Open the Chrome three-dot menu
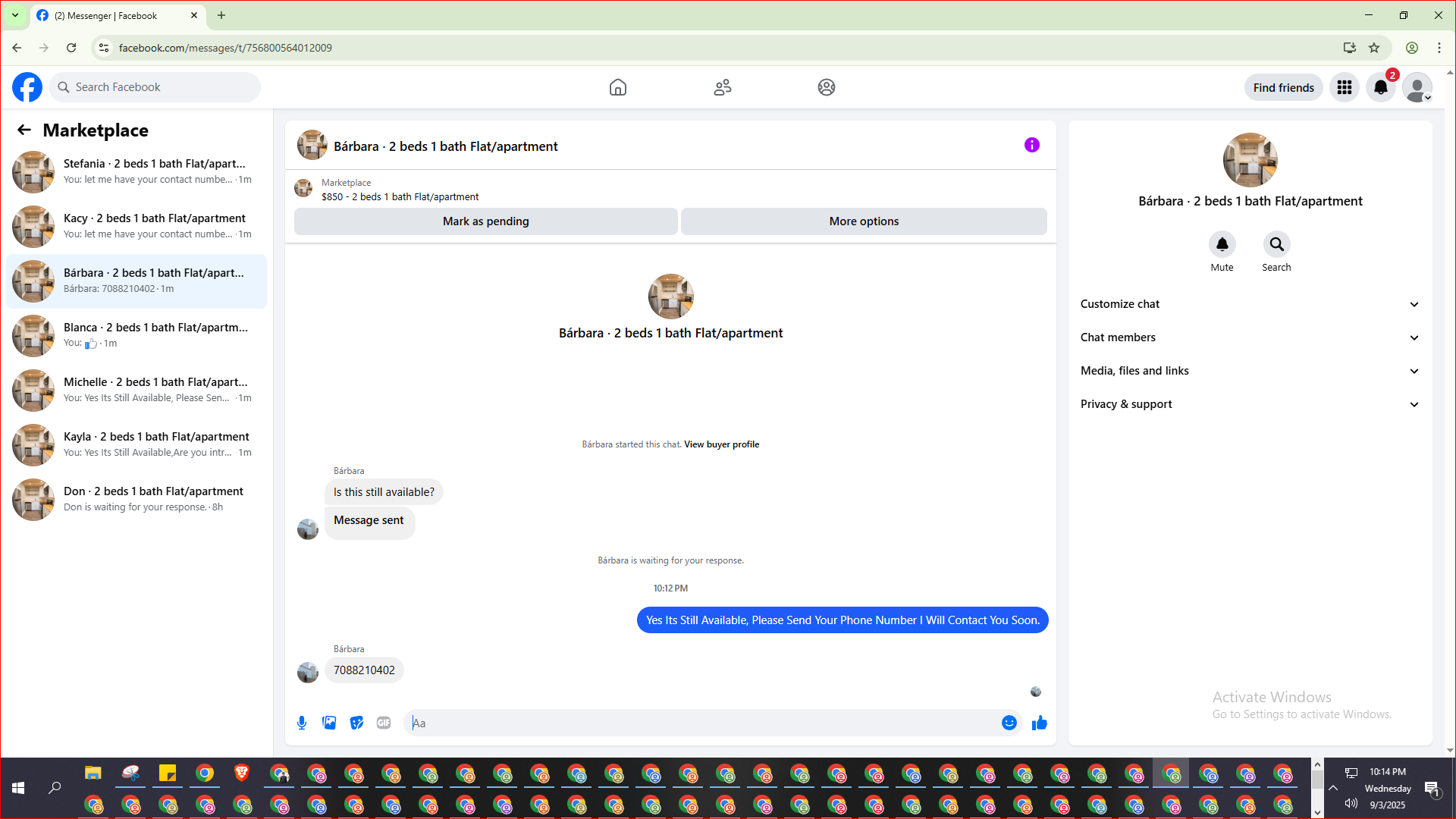 1439,48
